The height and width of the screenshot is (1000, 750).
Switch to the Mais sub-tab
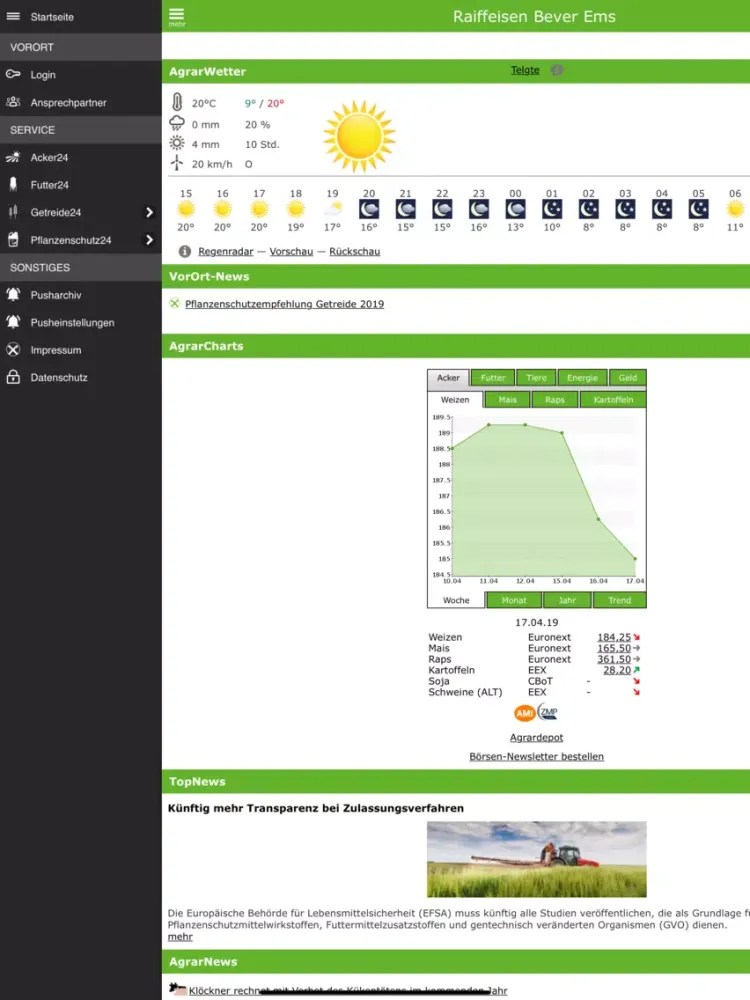508,400
